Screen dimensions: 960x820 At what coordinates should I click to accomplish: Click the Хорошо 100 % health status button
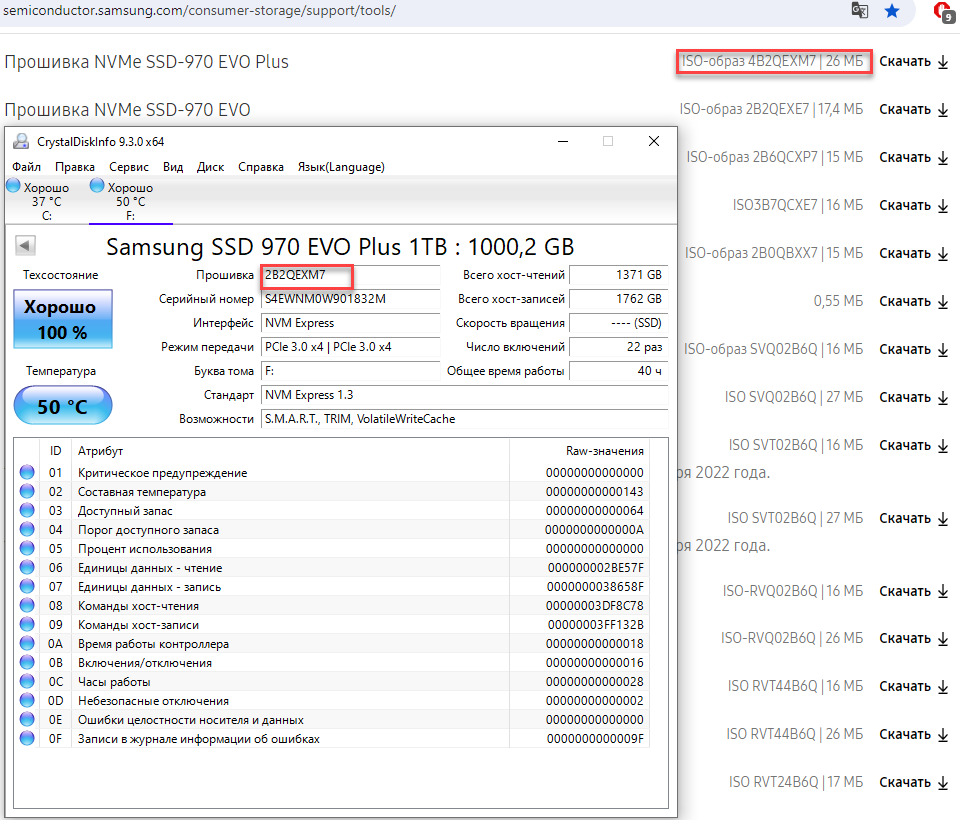63,319
